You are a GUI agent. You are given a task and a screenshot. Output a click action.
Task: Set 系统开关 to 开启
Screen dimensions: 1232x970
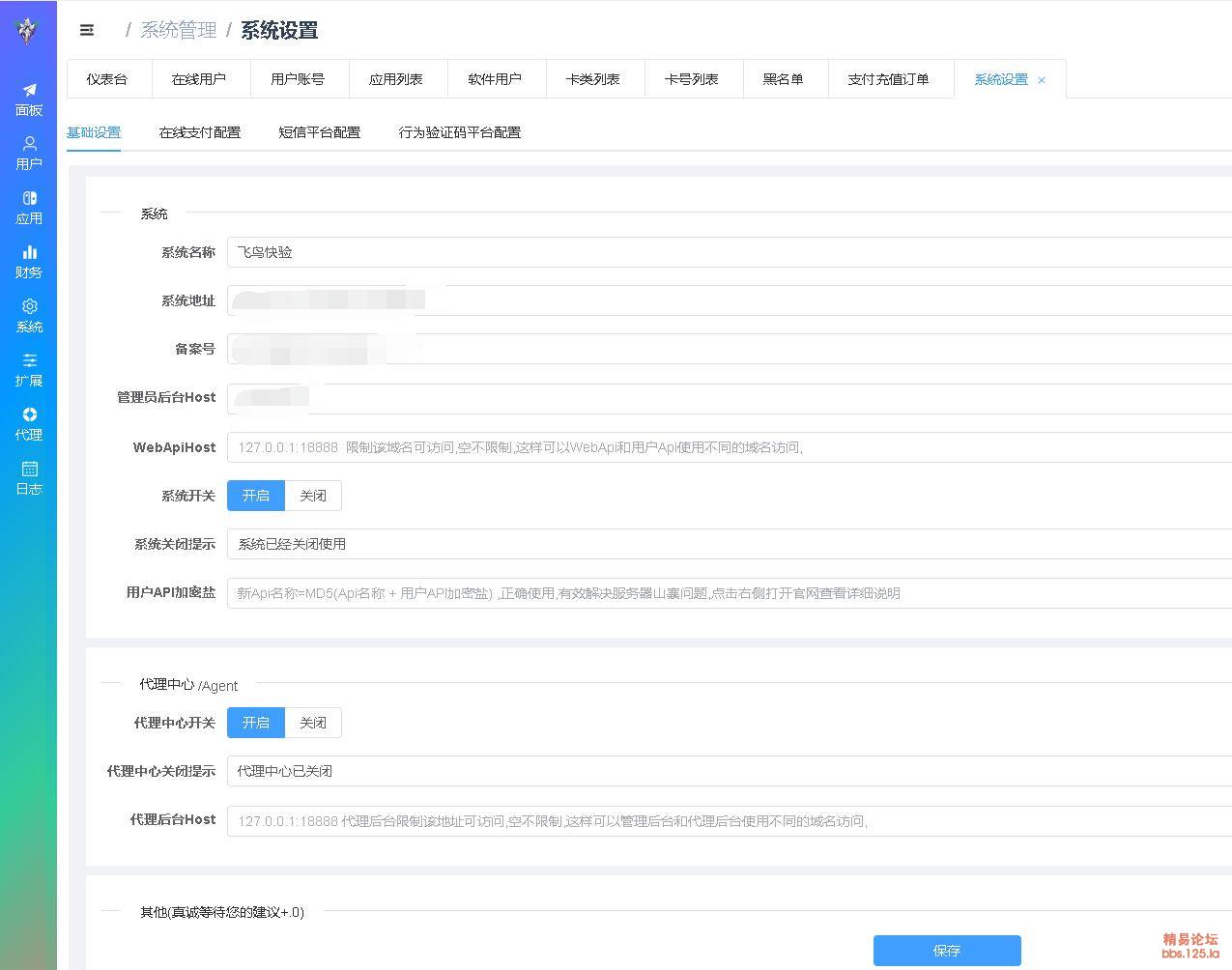[x=256, y=496]
